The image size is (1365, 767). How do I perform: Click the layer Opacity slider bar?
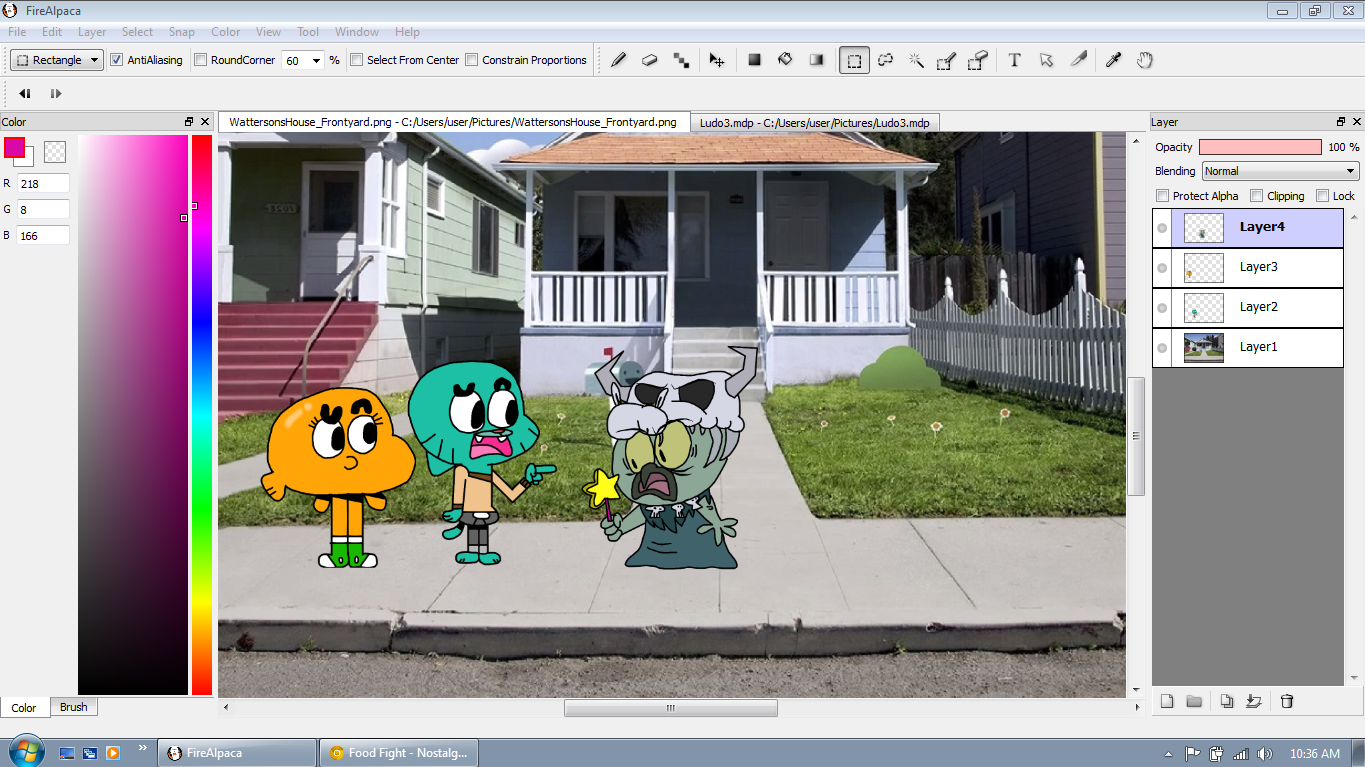[1260, 147]
